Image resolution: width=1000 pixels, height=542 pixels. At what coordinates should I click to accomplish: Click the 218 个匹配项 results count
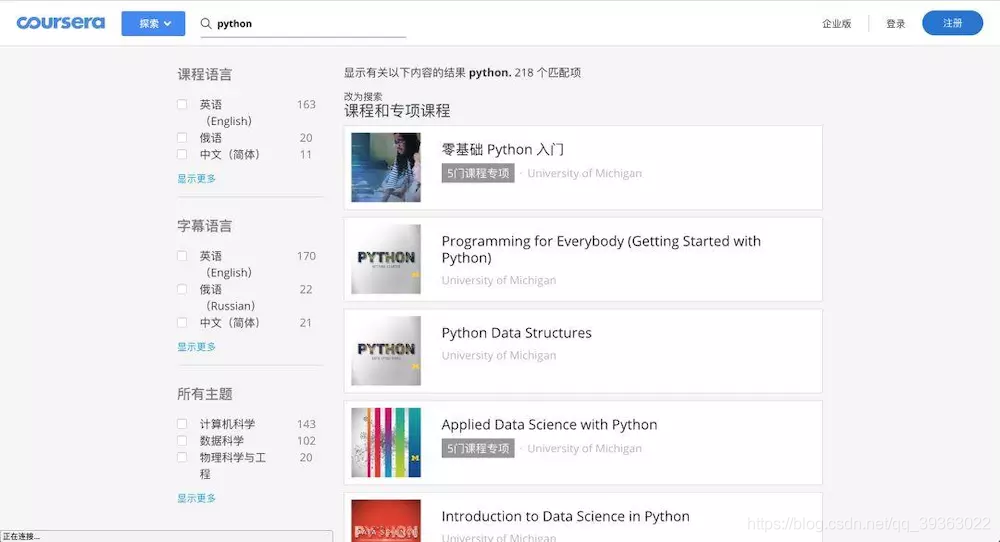(x=547, y=73)
